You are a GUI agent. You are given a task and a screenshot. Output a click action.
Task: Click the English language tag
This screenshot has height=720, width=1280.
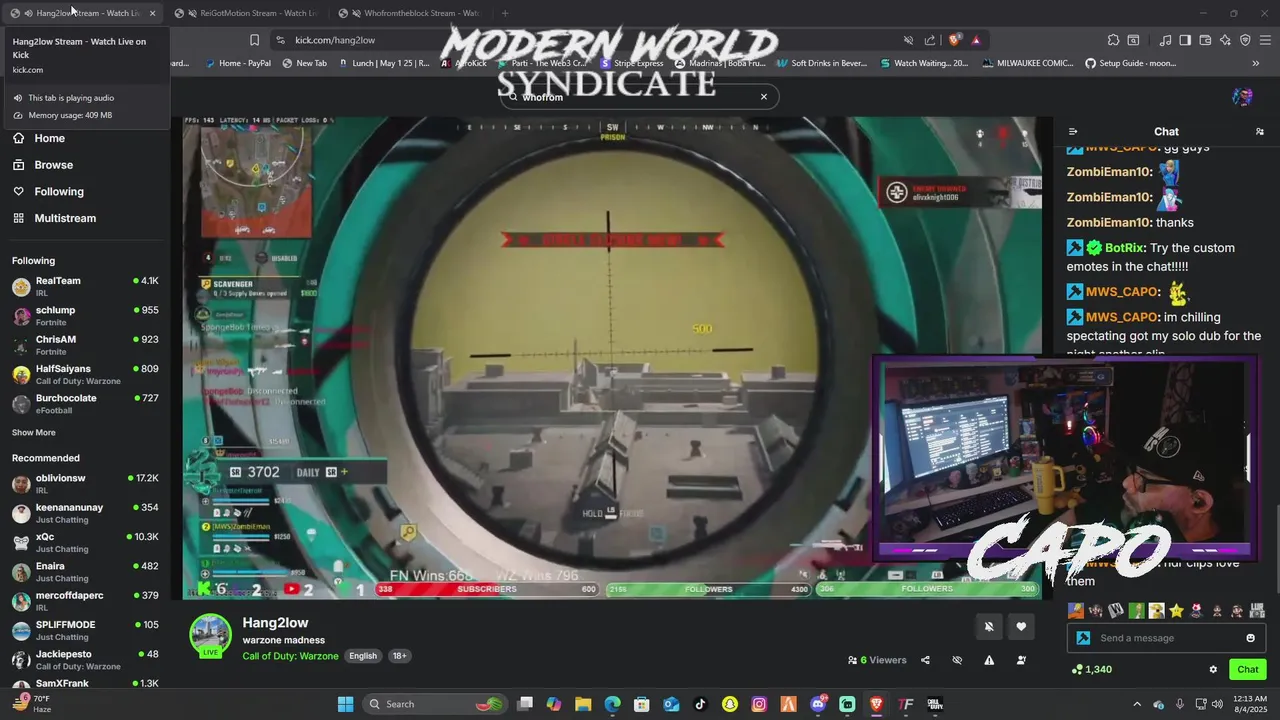[x=363, y=656]
